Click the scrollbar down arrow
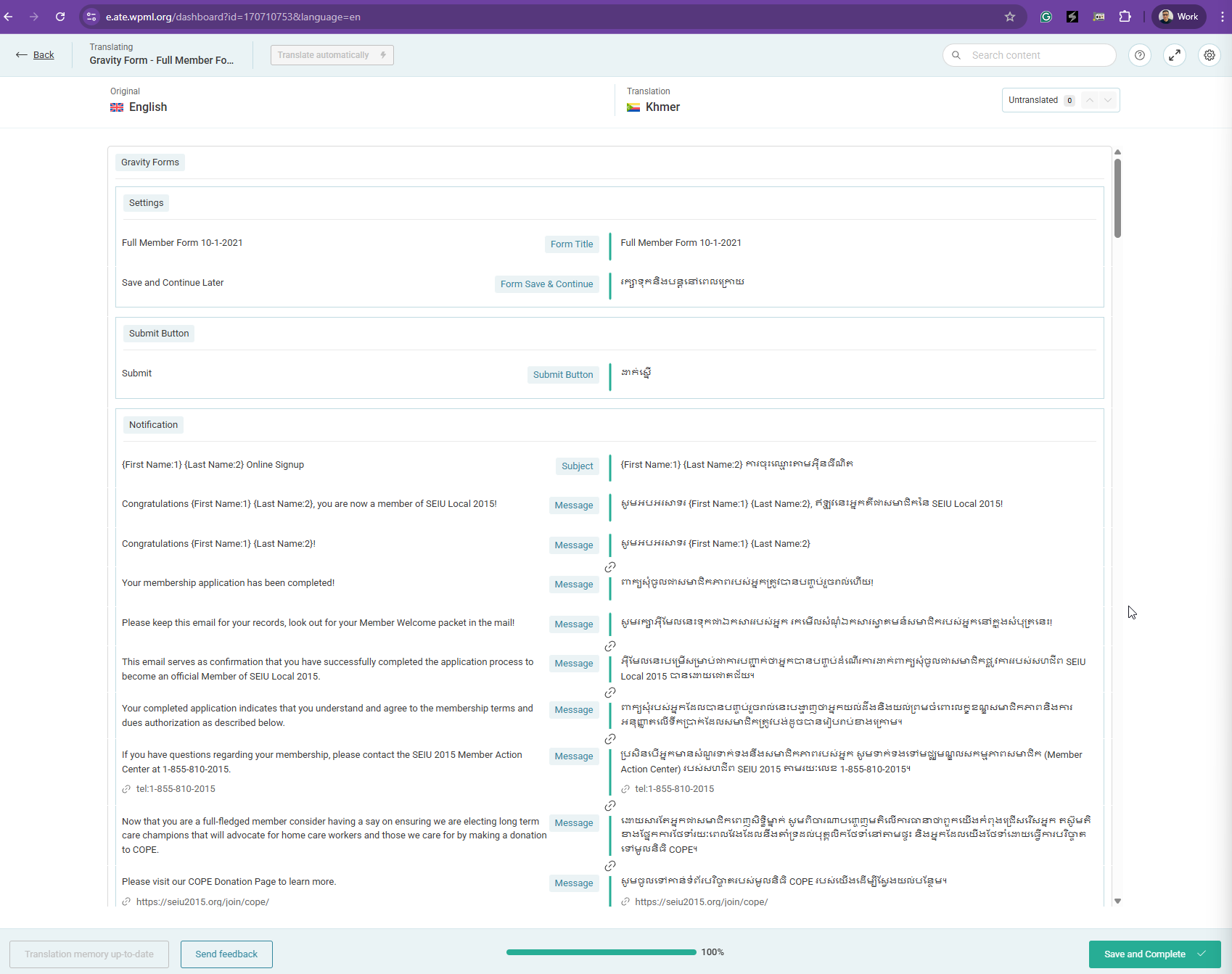 (1118, 901)
